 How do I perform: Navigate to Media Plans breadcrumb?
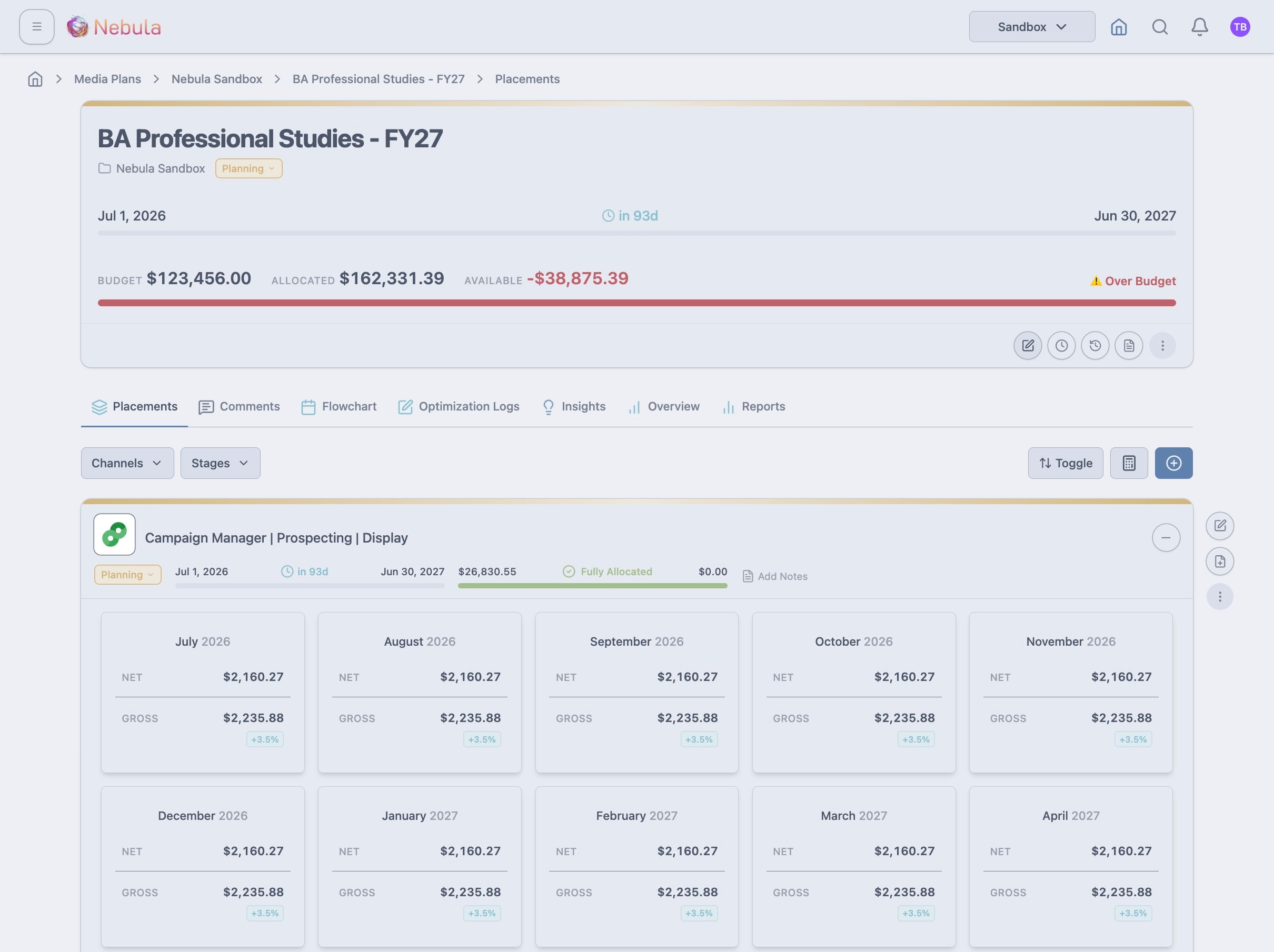tap(107, 79)
